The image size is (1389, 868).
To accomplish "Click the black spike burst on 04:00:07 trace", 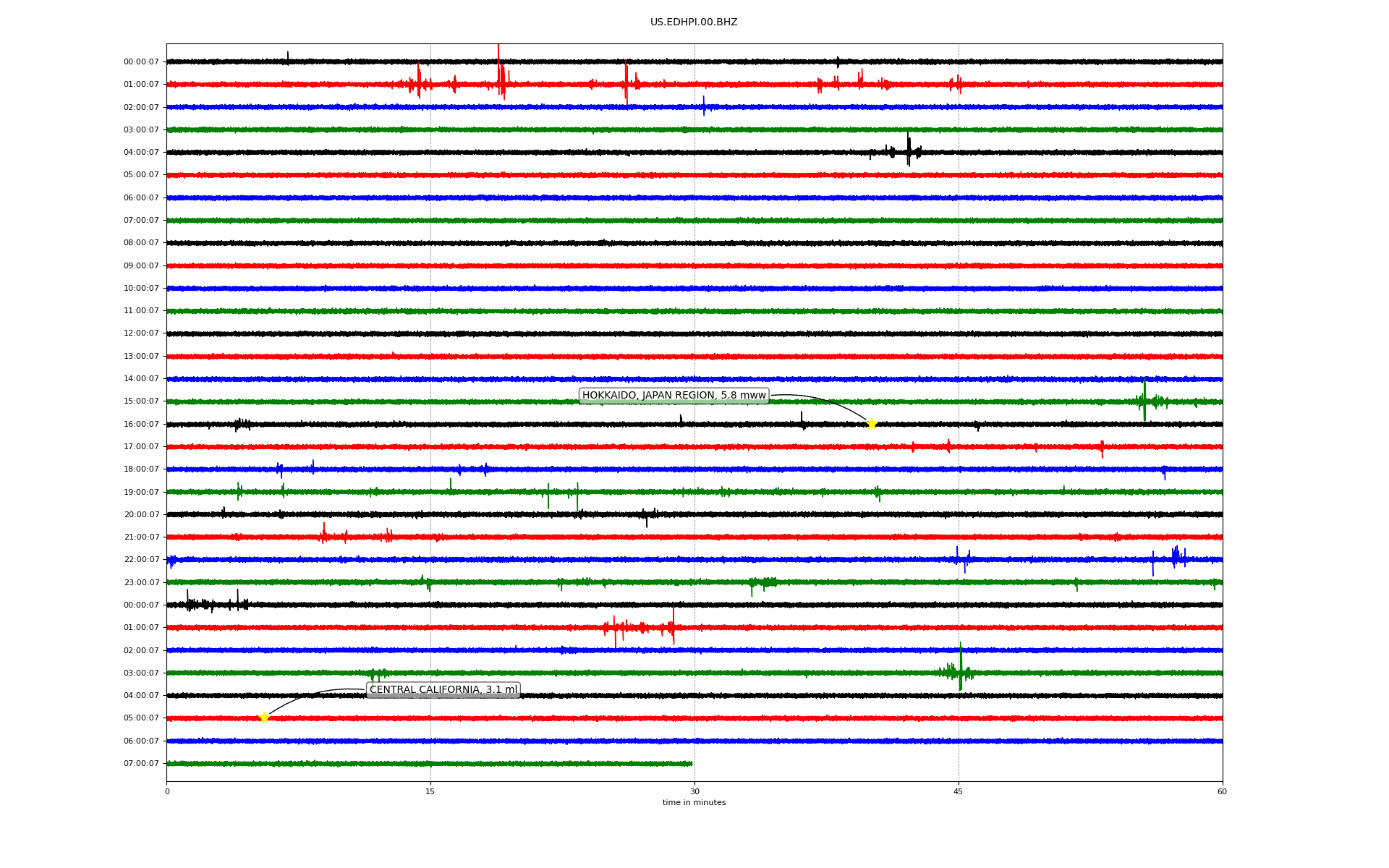I will (x=909, y=150).
